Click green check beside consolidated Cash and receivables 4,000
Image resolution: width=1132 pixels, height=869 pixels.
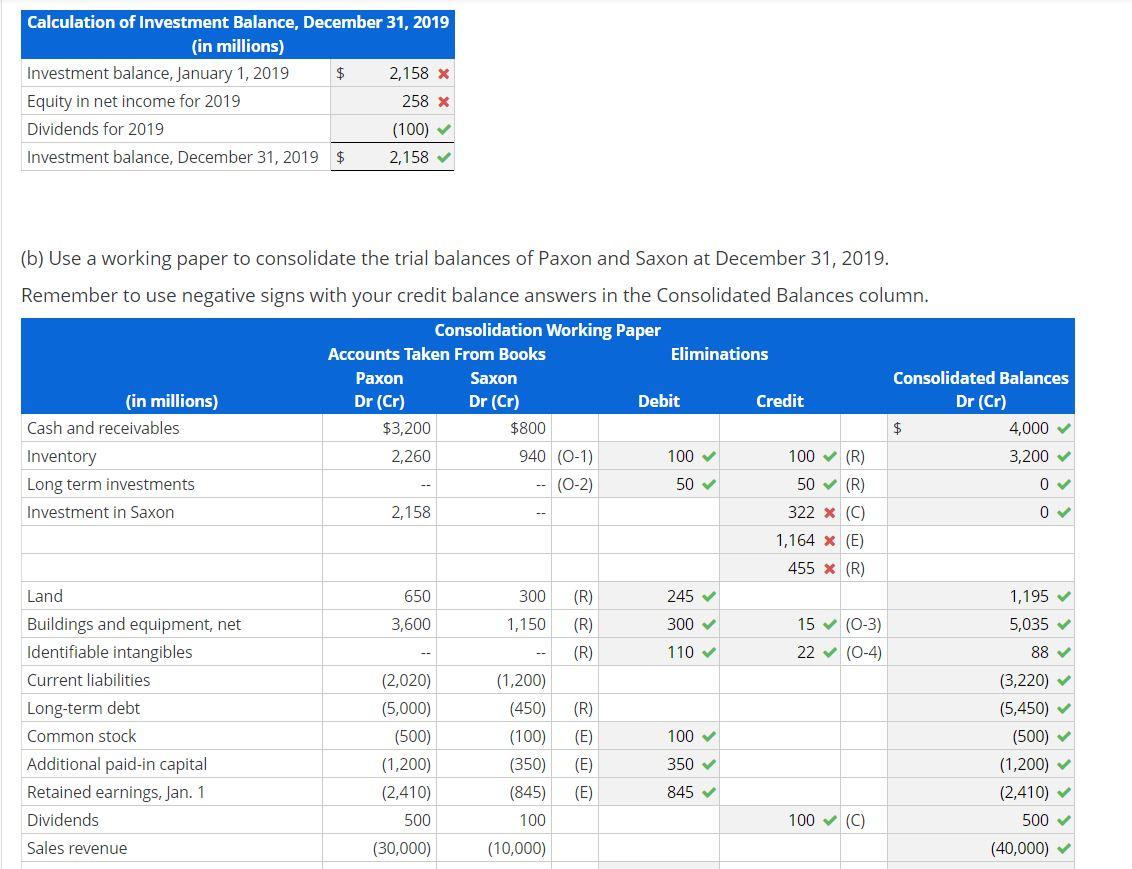[1063, 429]
